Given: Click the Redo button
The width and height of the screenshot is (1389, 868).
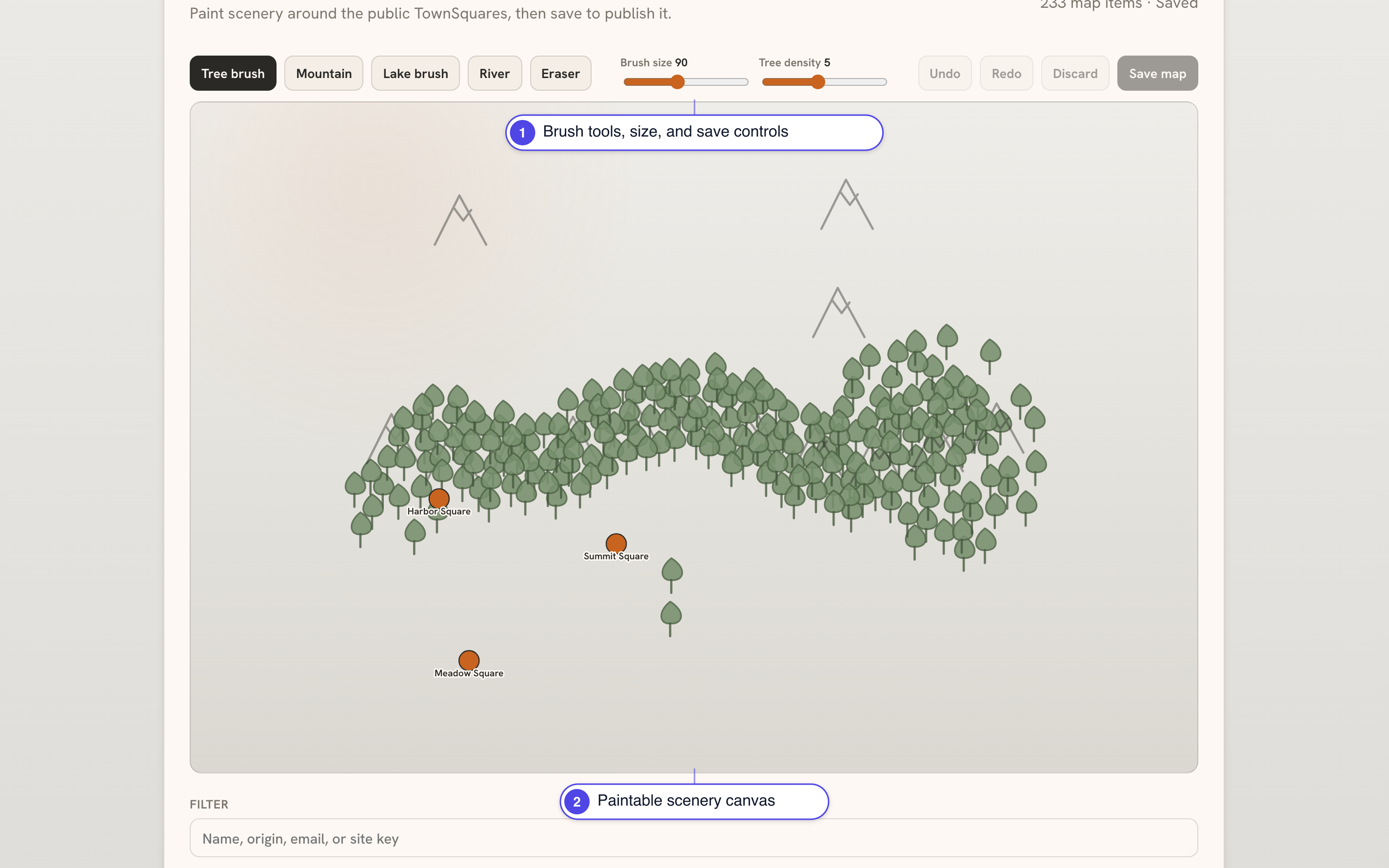Looking at the screenshot, I should [x=1006, y=73].
